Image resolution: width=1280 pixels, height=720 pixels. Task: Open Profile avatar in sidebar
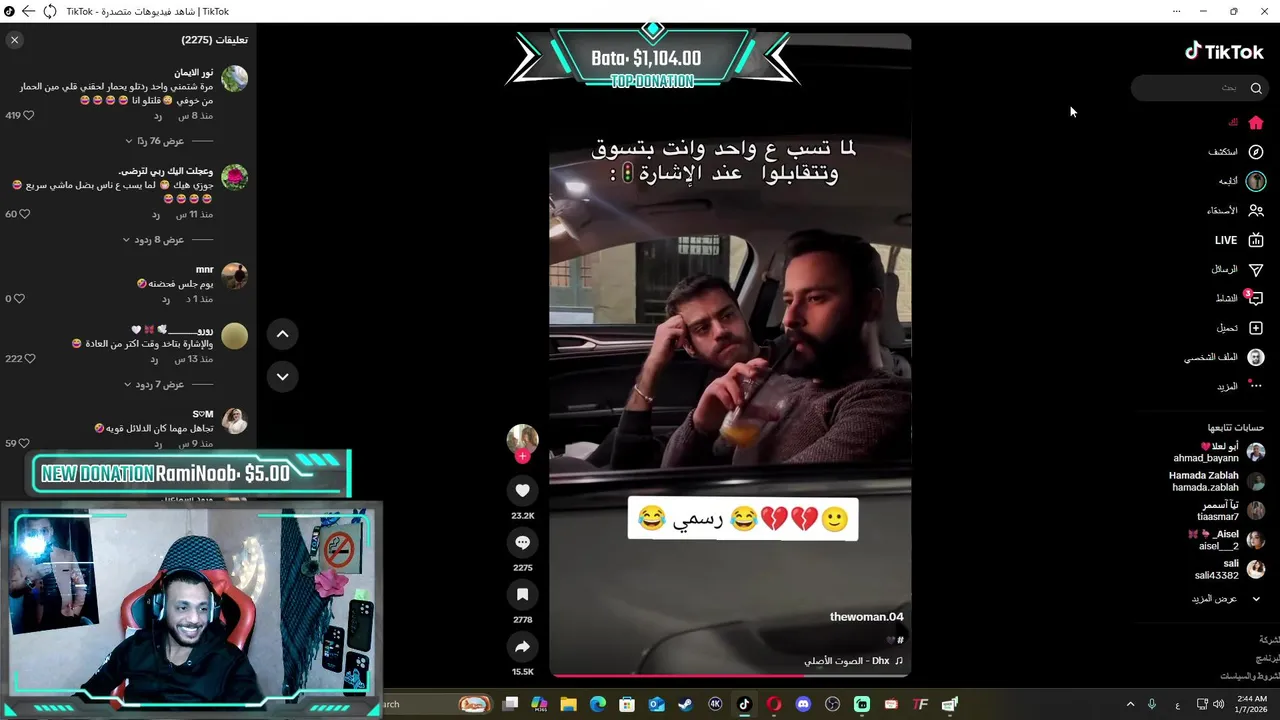pos(1256,357)
